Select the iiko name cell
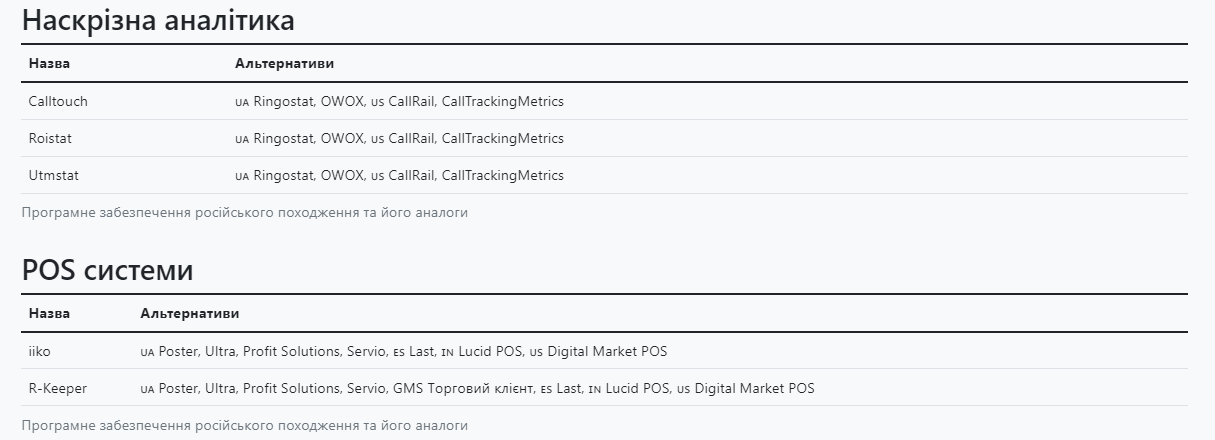The width and height of the screenshot is (1215, 440). coord(38,351)
